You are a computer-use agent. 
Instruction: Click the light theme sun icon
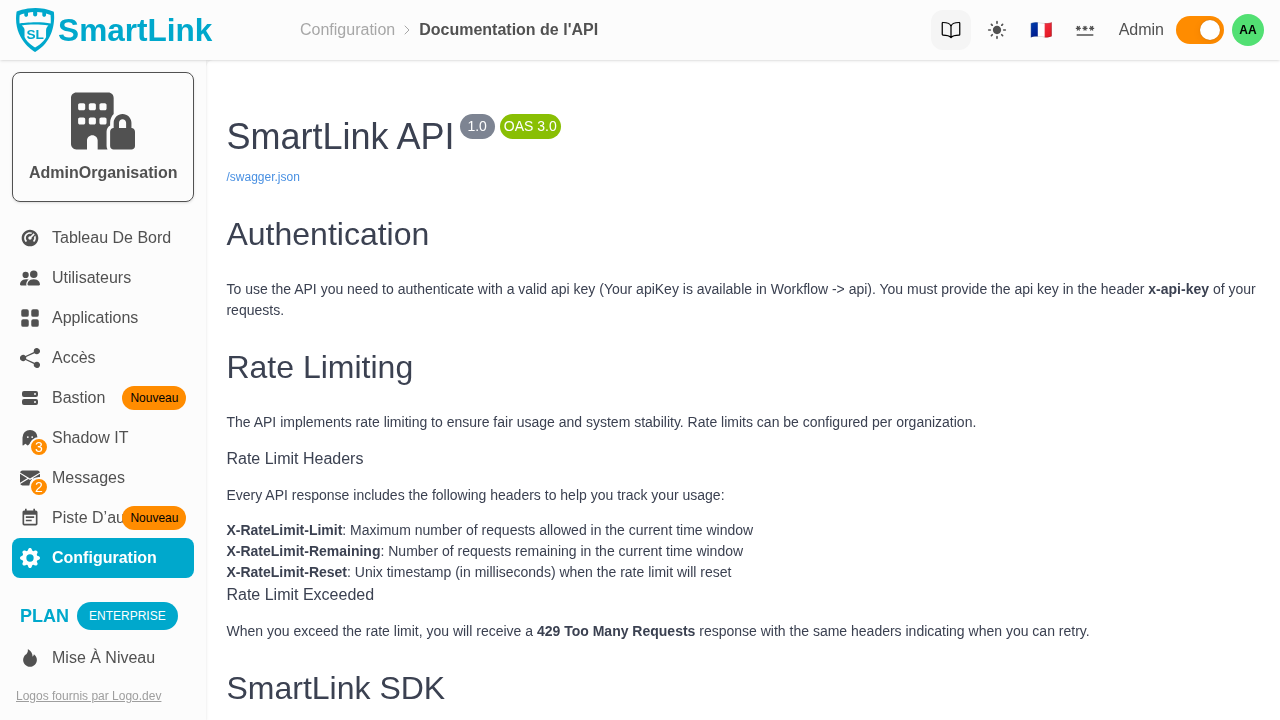click(x=996, y=29)
